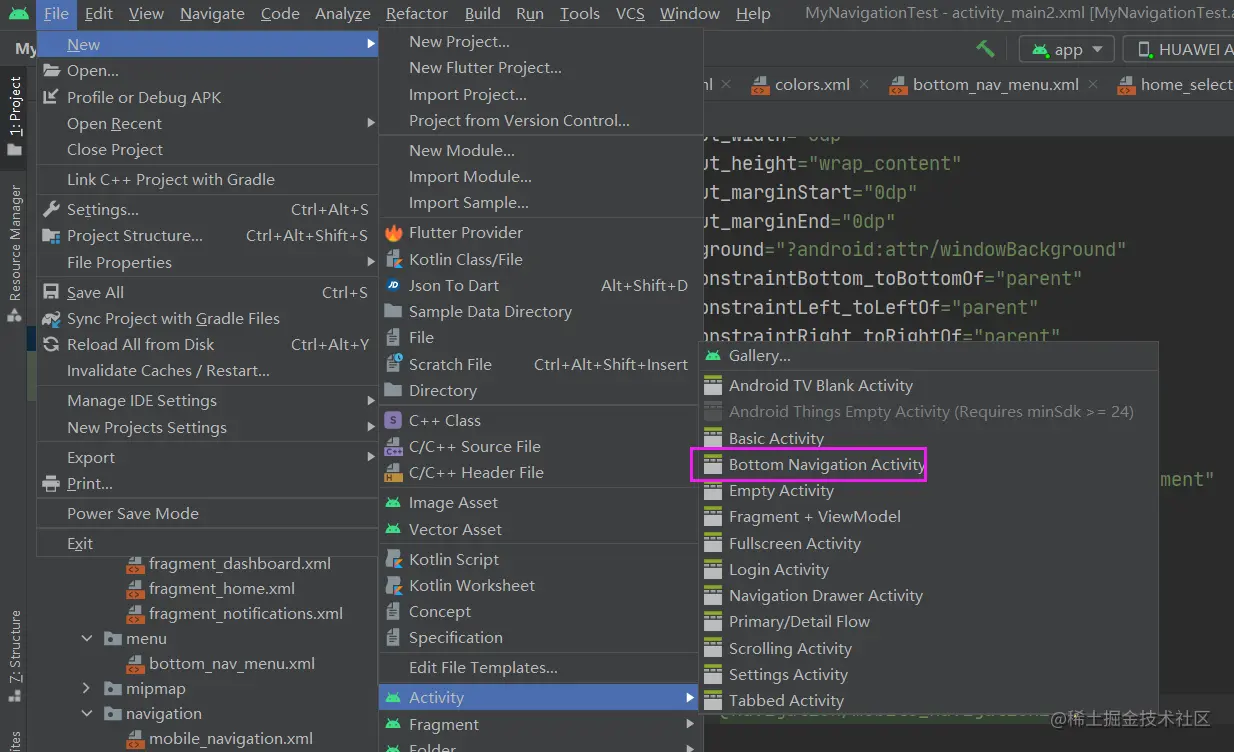Open the HUAWEI device selector dropdown
The width and height of the screenshot is (1234, 752).
point(1179,49)
